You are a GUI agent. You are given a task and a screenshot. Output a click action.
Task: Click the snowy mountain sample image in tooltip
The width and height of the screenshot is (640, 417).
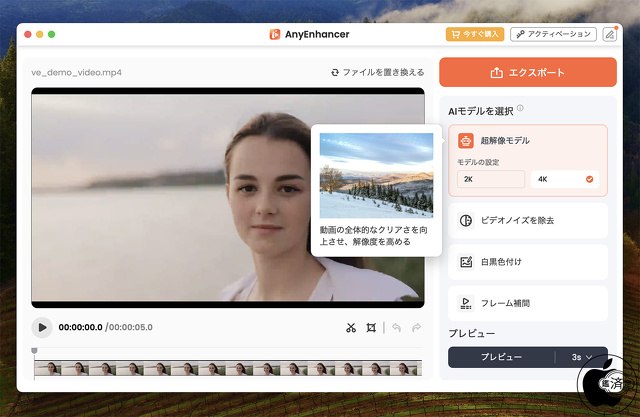(376, 175)
